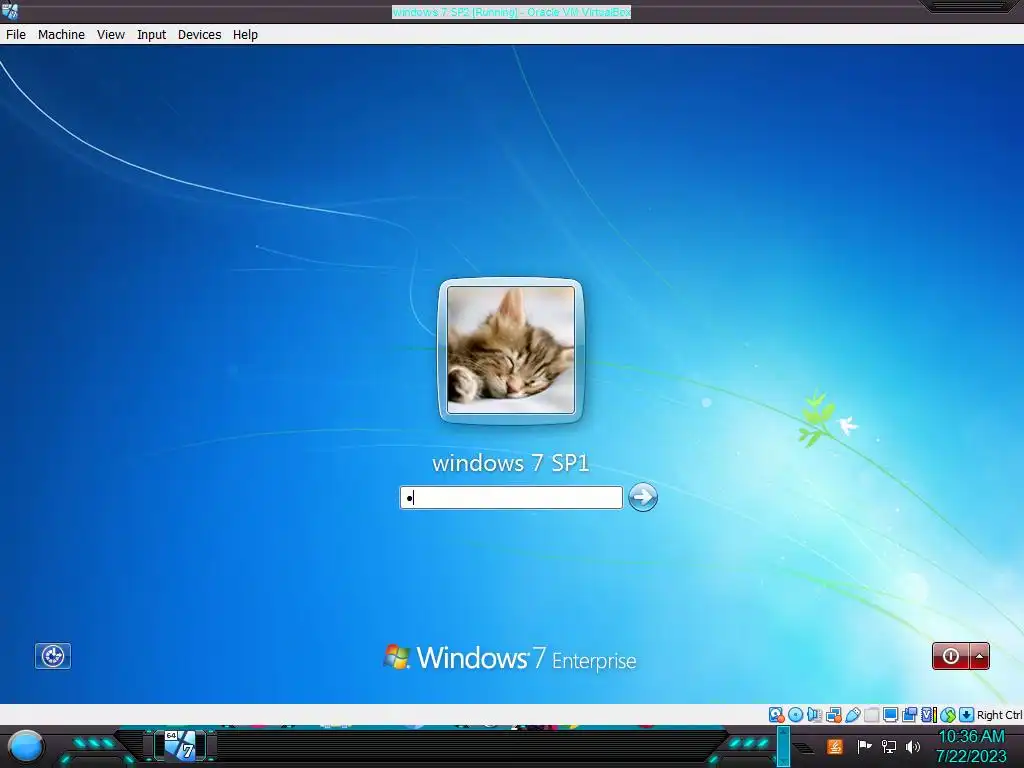Open the Ease of Access button
The image size is (1024, 768).
pyautogui.click(x=53, y=656)
